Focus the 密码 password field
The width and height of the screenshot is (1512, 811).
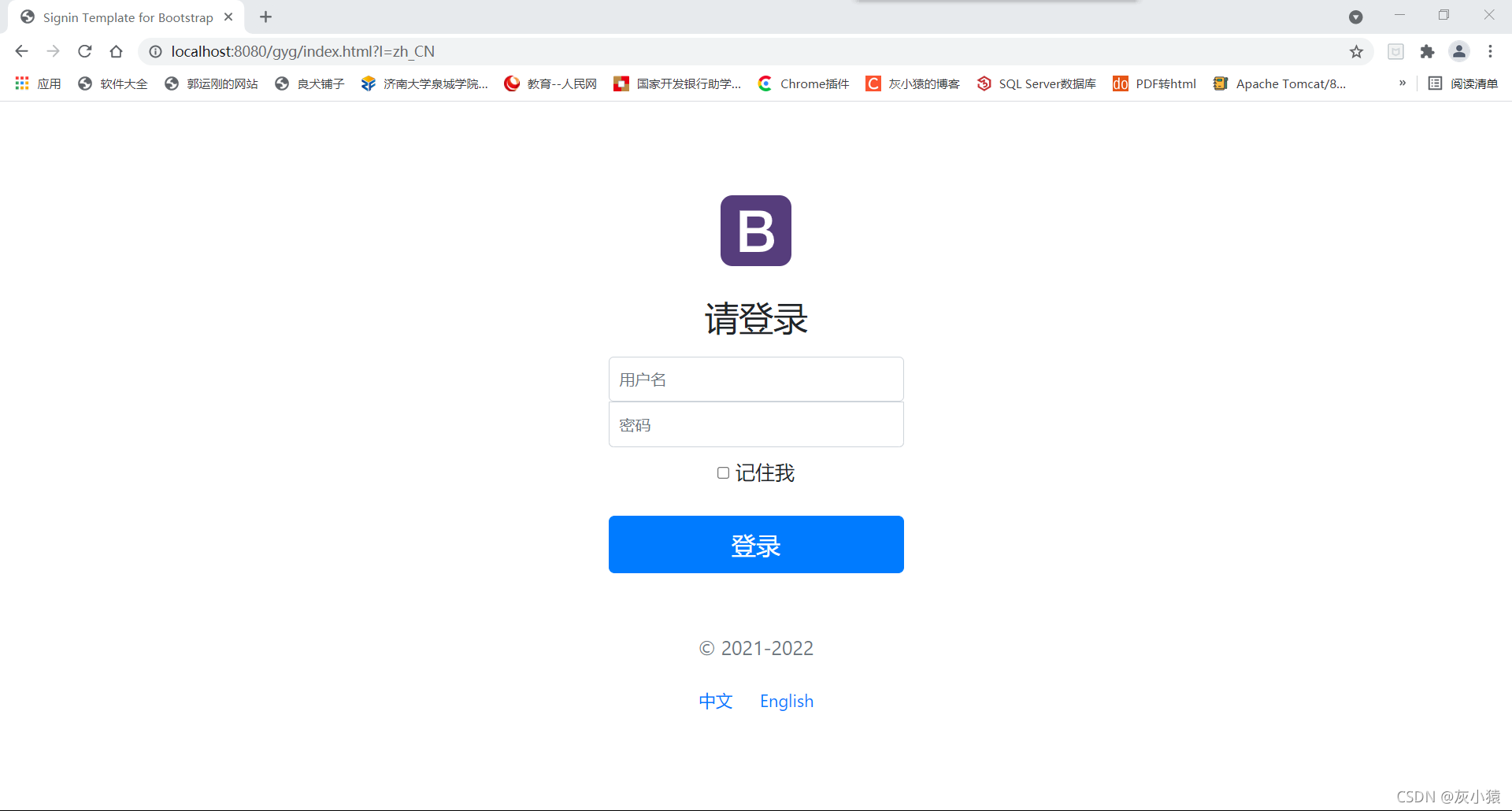[x=756, y=424]
